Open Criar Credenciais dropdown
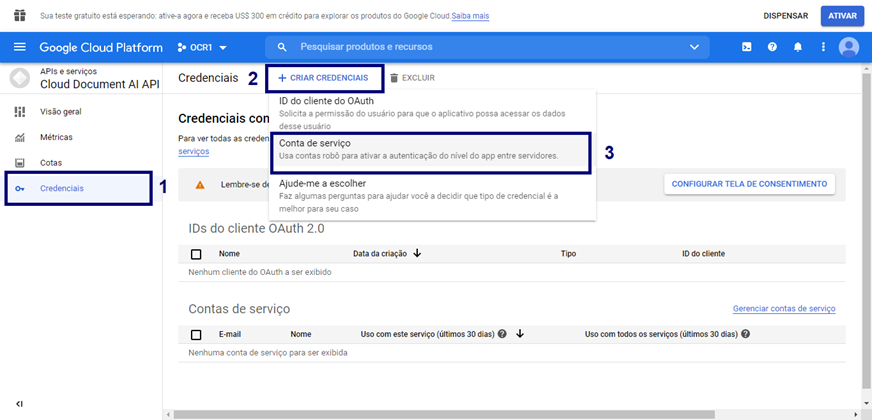872x420 pixels. 324,78
